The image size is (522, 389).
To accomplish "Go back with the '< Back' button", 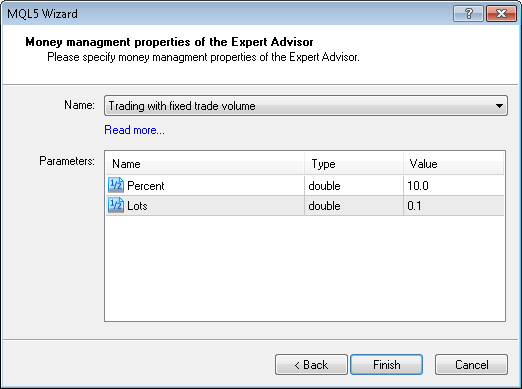I will coord(311,365).
